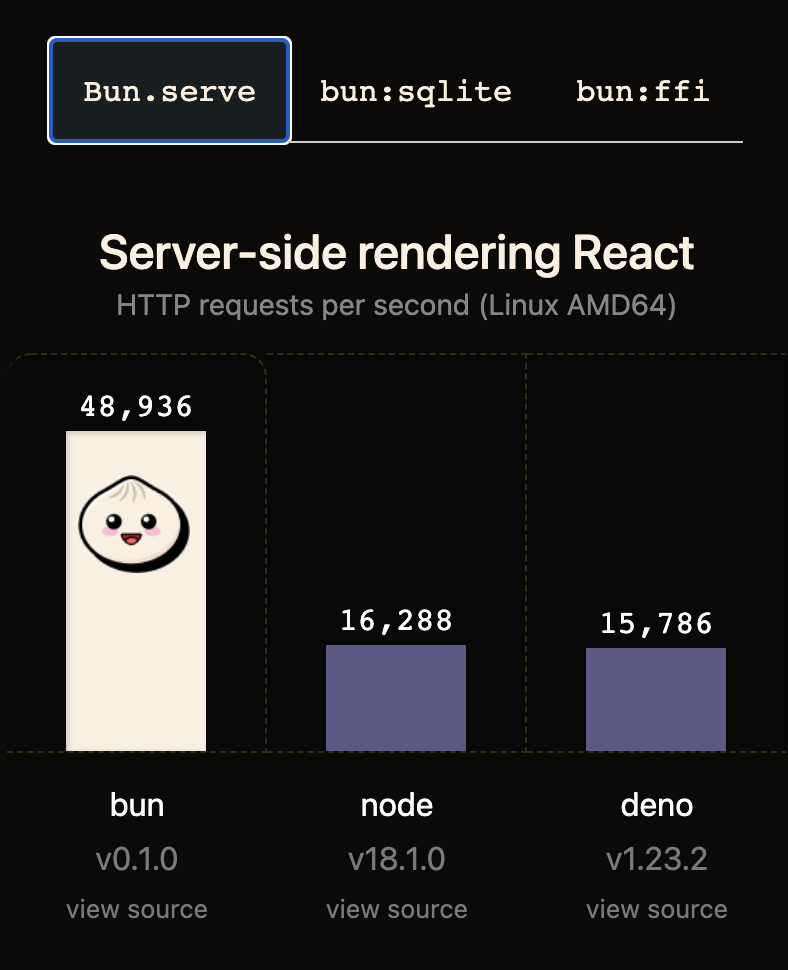The image size is (788, 970).
Task: Switch to the bun:sqlite tab
Action: point(416,92)
